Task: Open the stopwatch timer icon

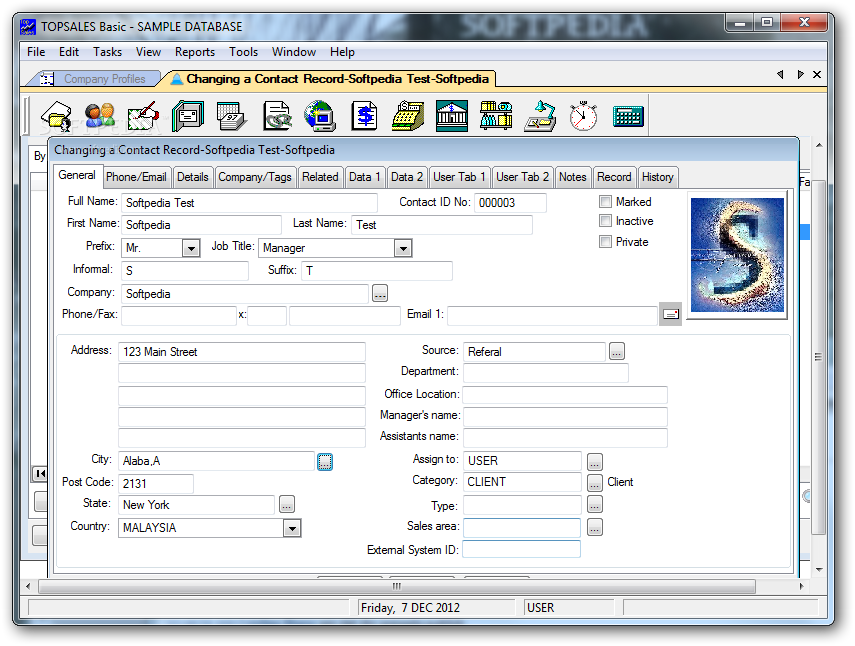Action: pos(583,116)
